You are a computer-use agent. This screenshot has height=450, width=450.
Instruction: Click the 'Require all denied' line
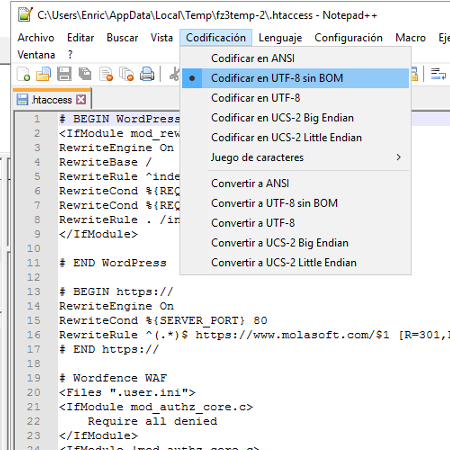coord(152,421)
